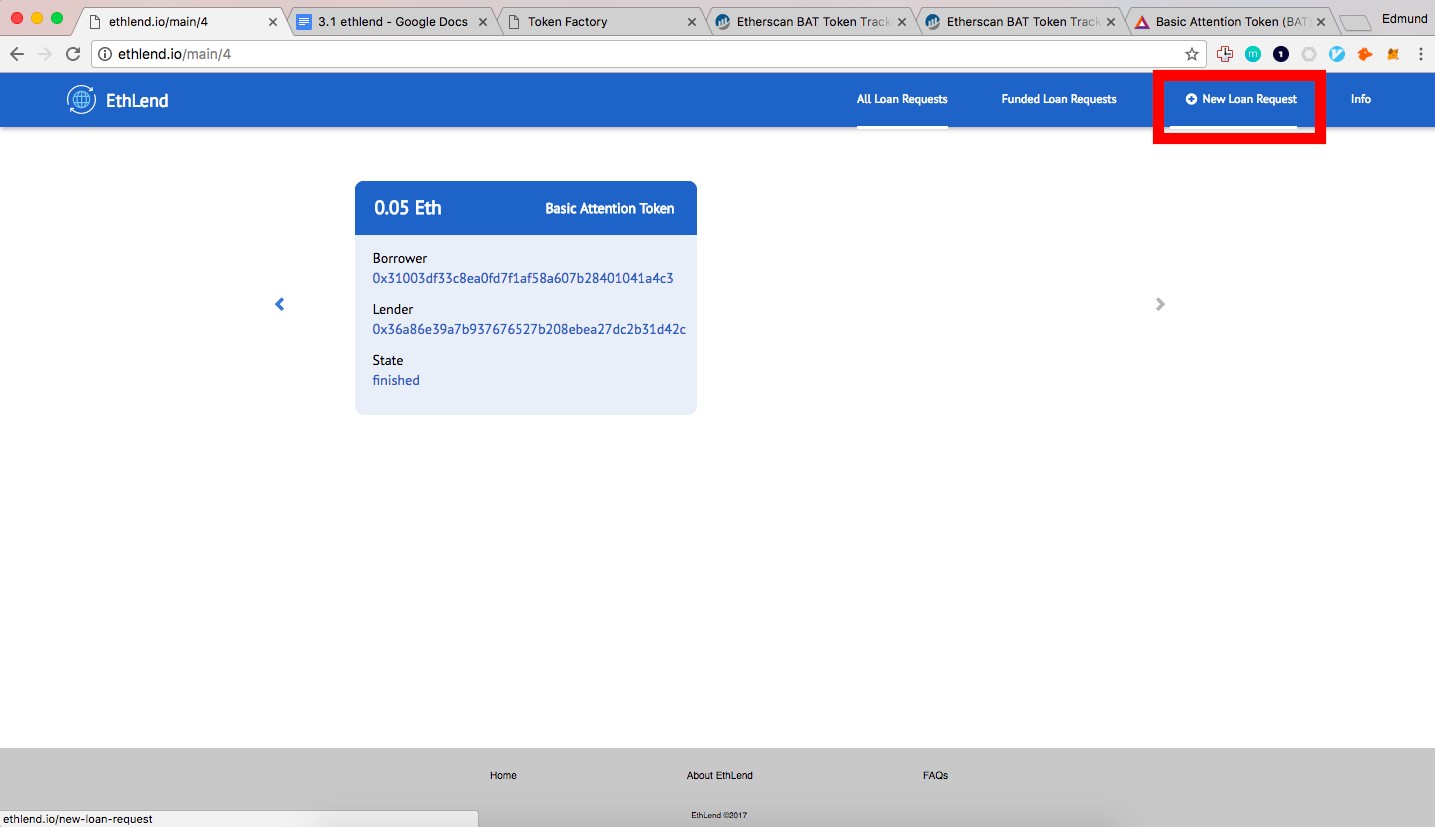Open the All Loan Requests page
1435x827 pixels.
[902, 99]
